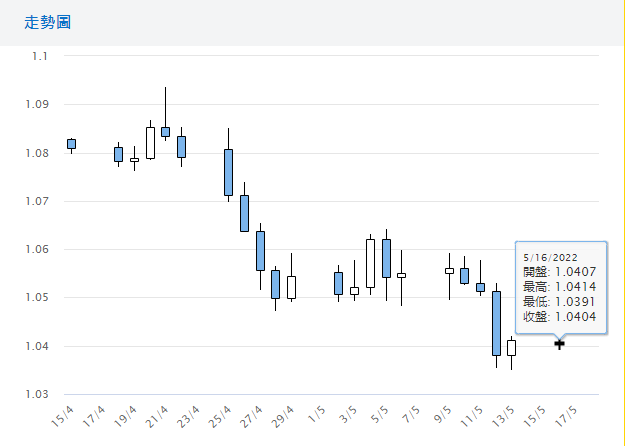Select the blue candlestick on 26/4
The image size is (626, 446).
click(x=244, y=213)
